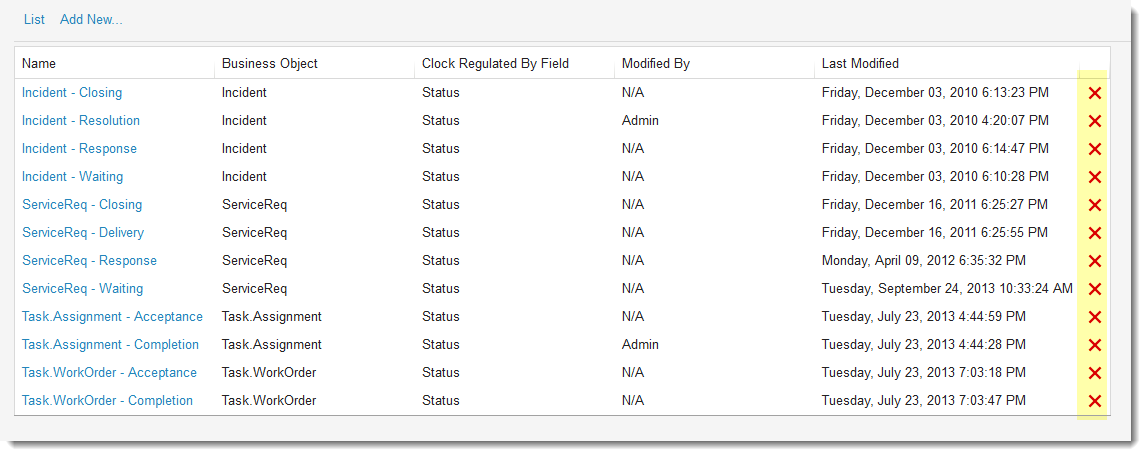Image resolution: width=1146 pixels, height=456 pixels.
Task: Delete the ServiceReq - Closing row
Action: tap(1094, 205)
